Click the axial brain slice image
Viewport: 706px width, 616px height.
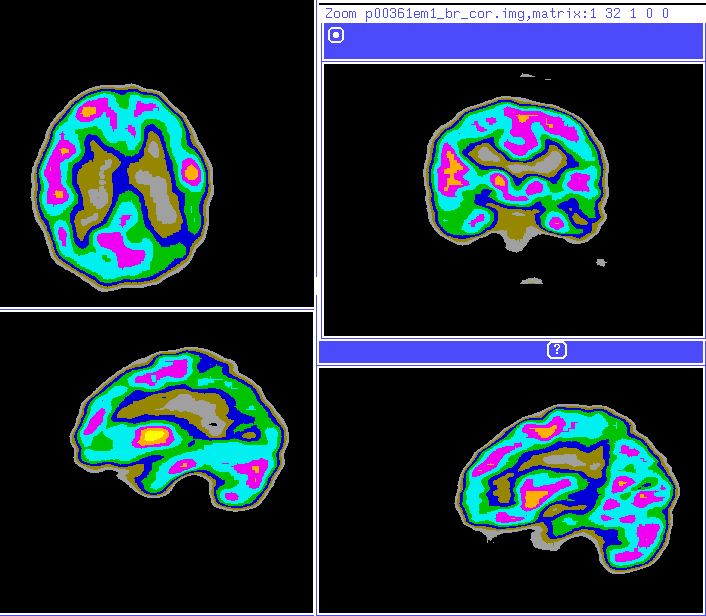122,187
